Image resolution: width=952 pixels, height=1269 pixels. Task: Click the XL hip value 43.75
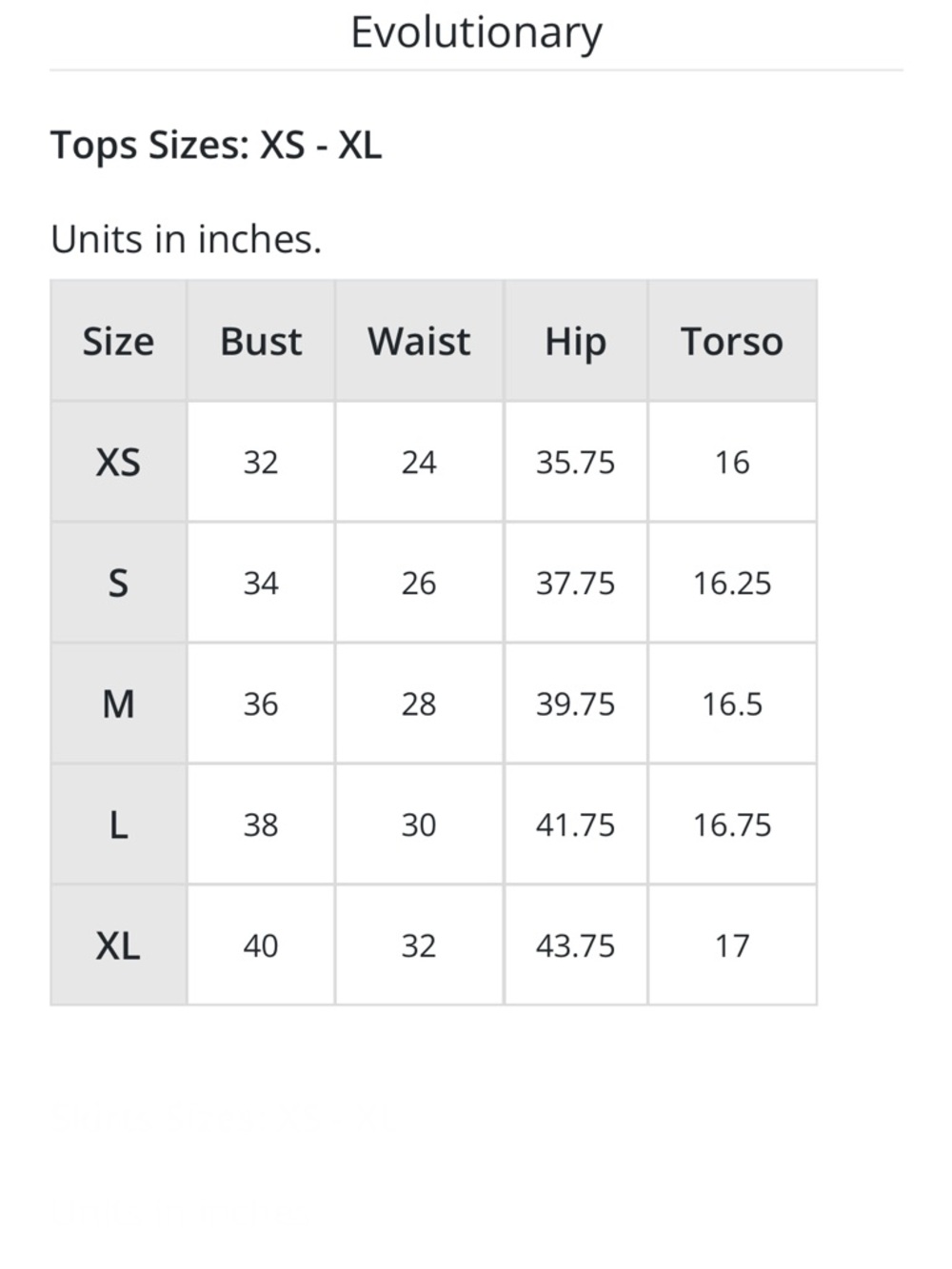click(x=576, y=946)
